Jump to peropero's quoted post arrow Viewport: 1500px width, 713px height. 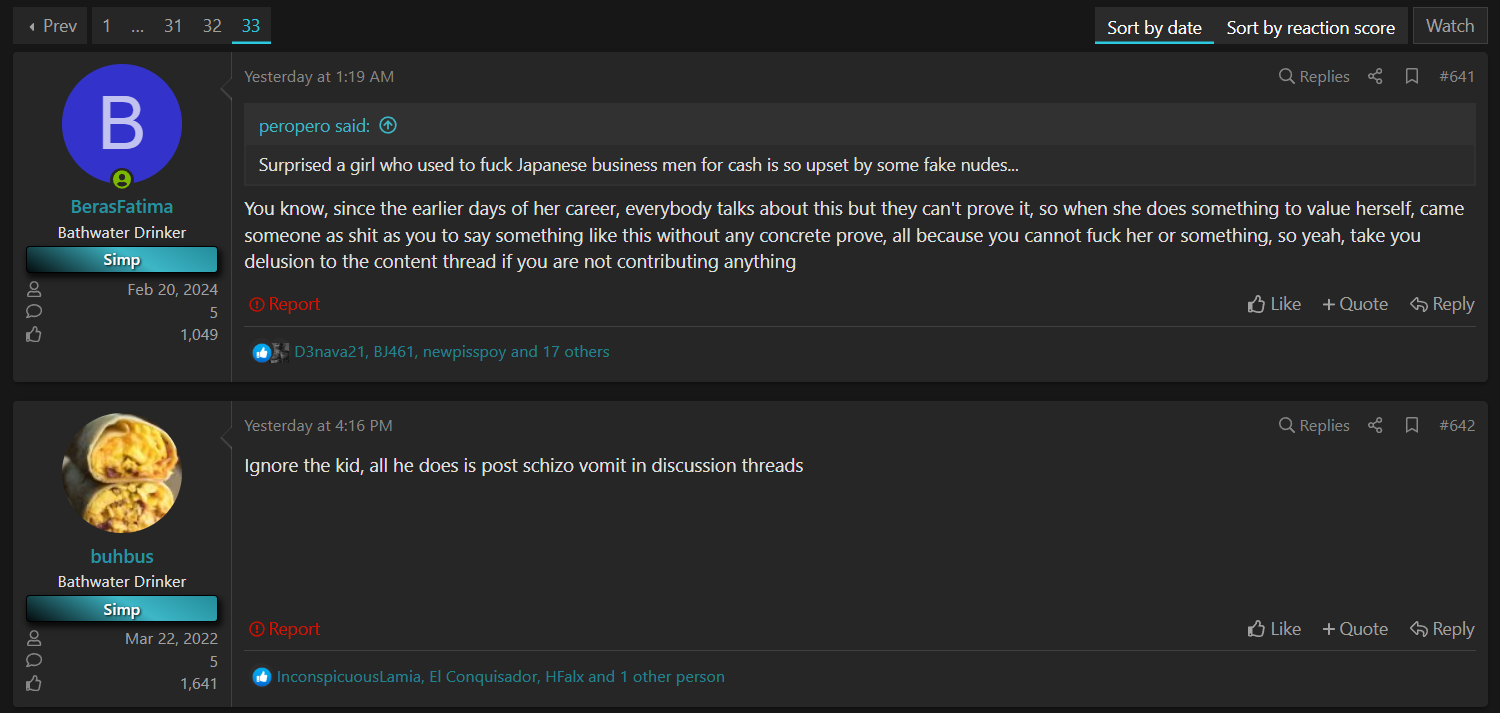(x=388, y=125)
